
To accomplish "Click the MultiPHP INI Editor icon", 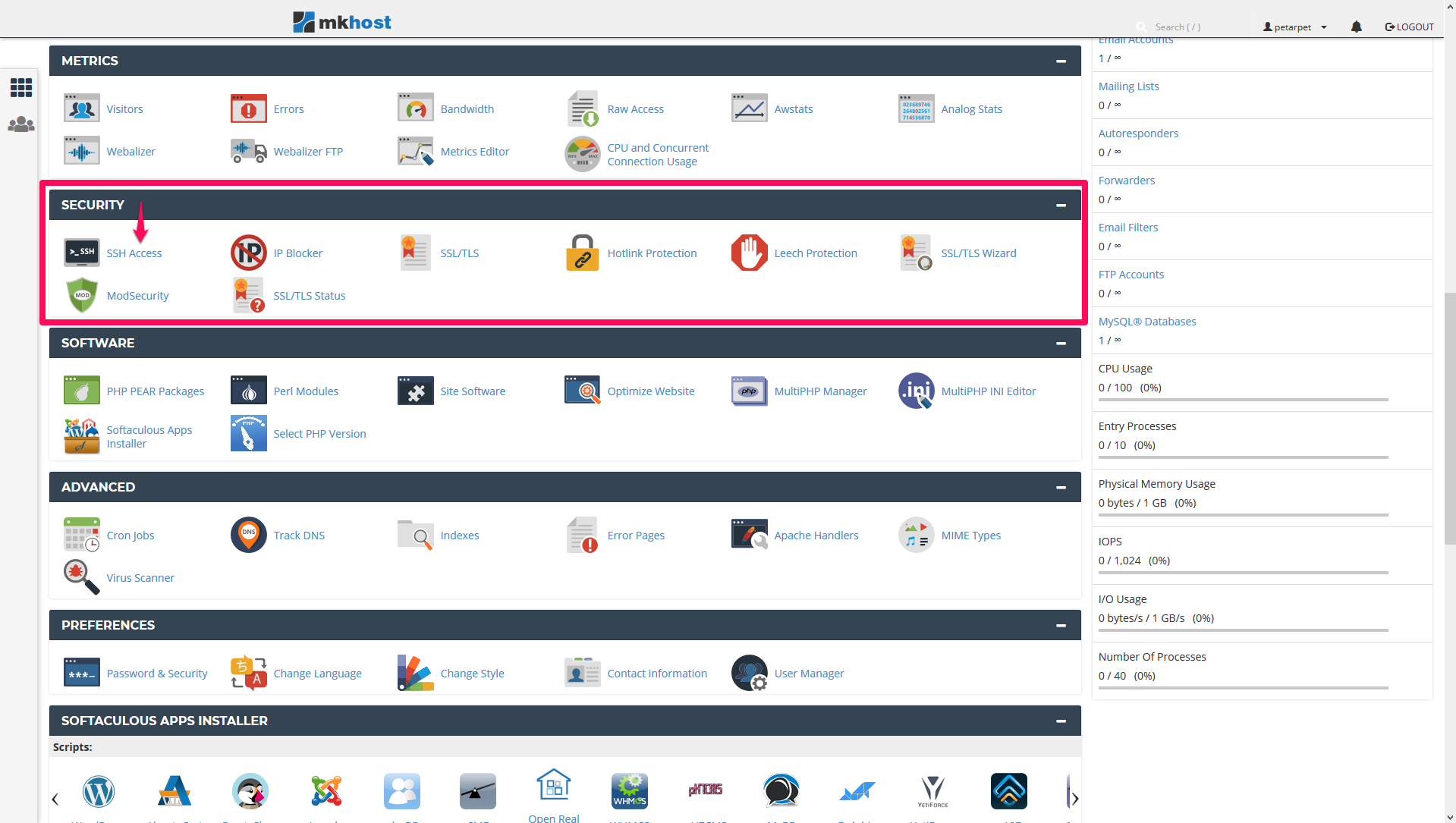I will [916, 391].
